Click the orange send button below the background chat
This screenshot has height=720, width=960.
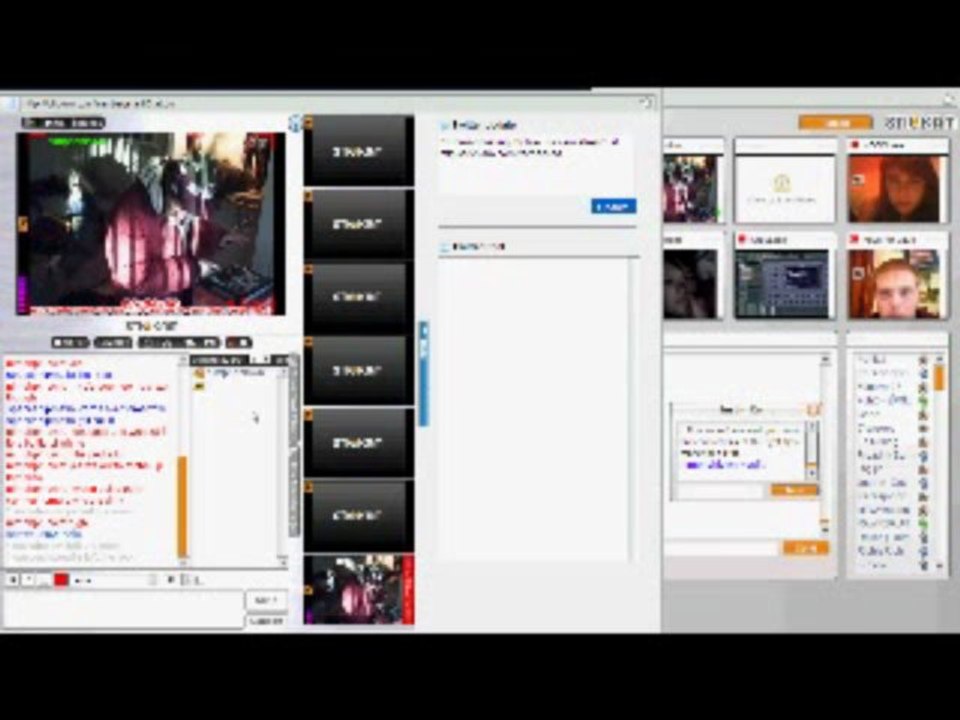(x=806, y=547)
